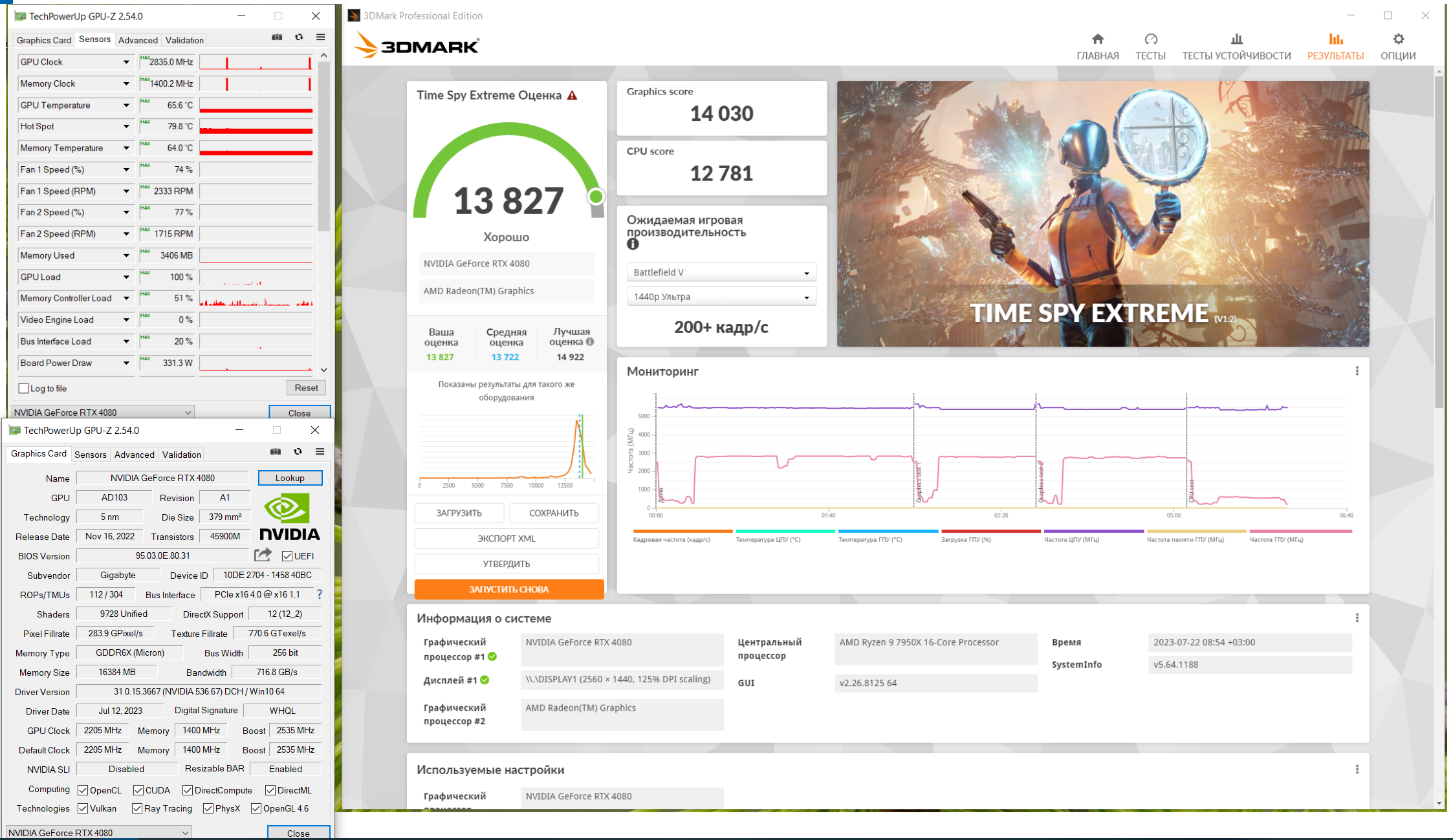Toggle the Ray Tracing checkbox
Image resolution: width=1453 pixels, height=840 pixels.
point(137,808)
